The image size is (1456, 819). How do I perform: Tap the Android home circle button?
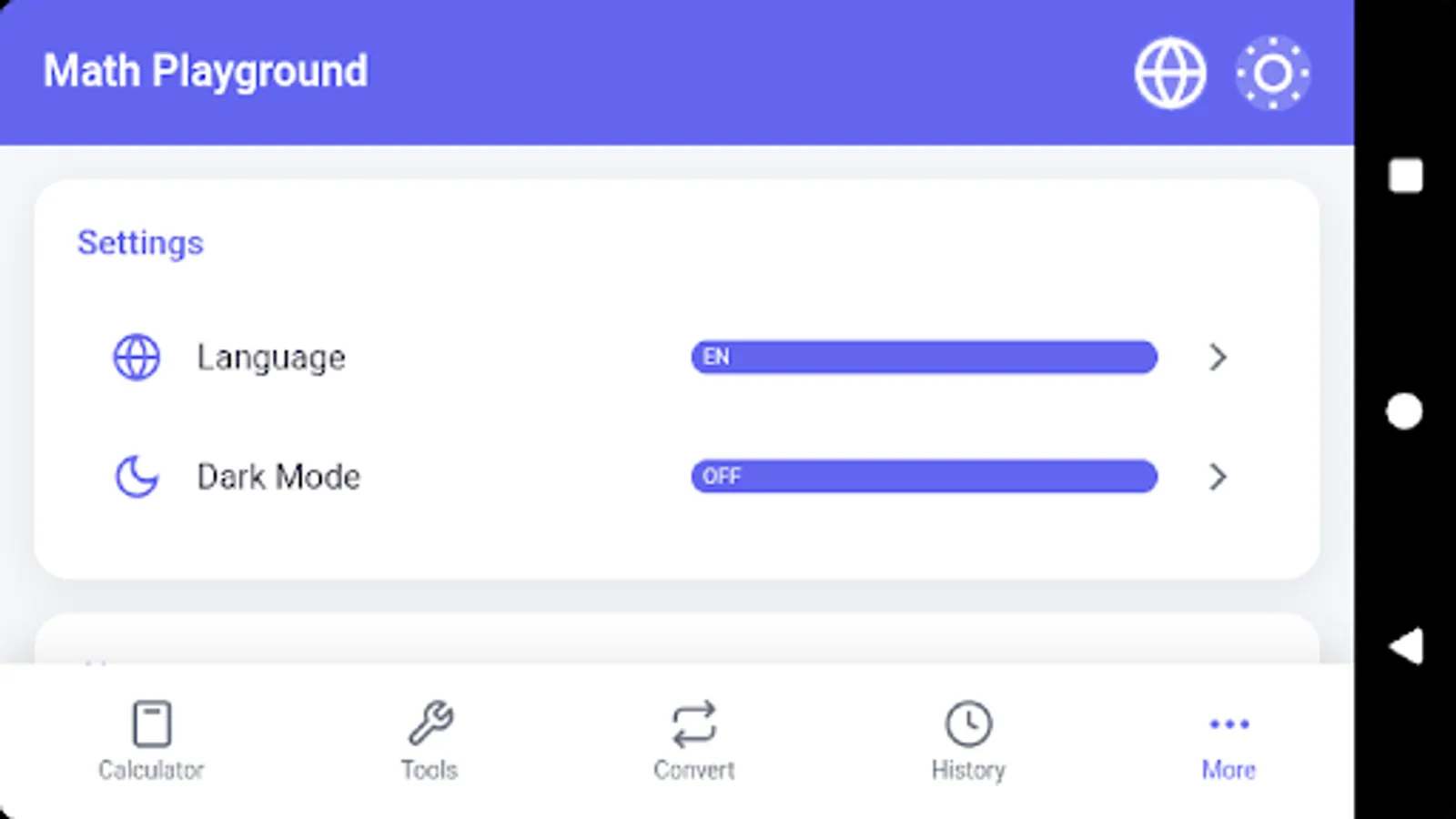[x=1406, y=409]
